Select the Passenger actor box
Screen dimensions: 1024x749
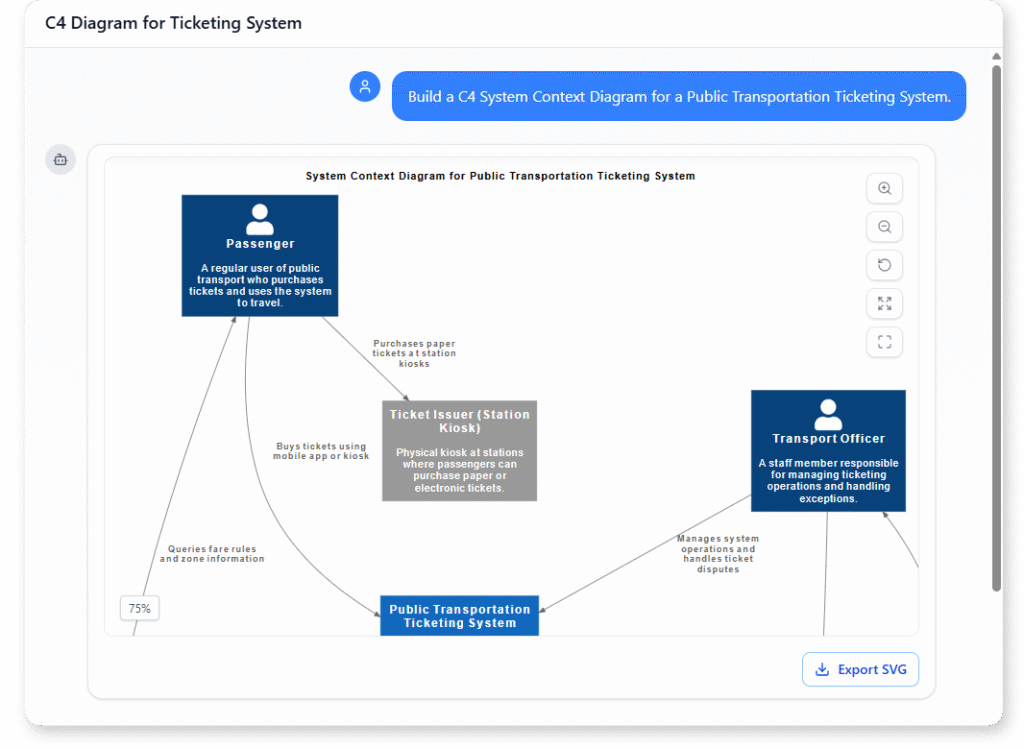(x=259, y=255)
